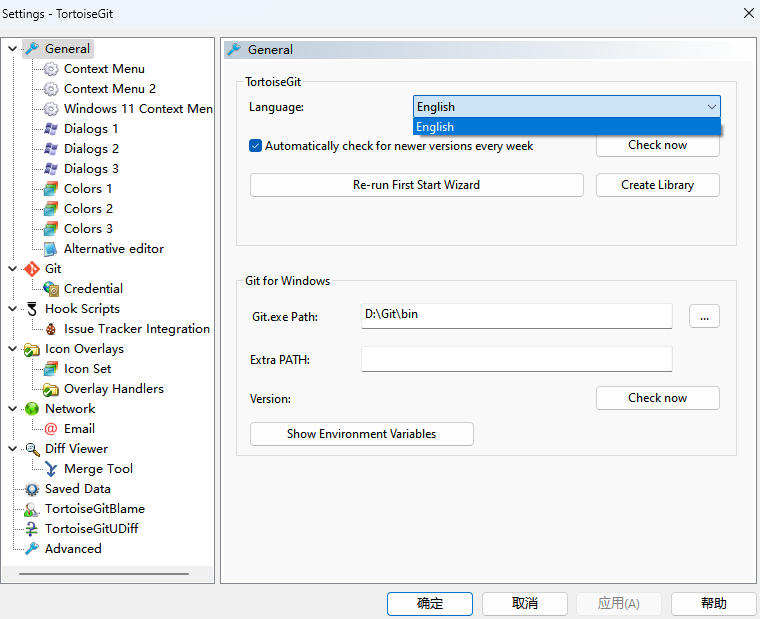Click the Overlay Handlers folder icon
Image resolution: width=760 pixels, height=619 pixels.
[x=51, y=389]
